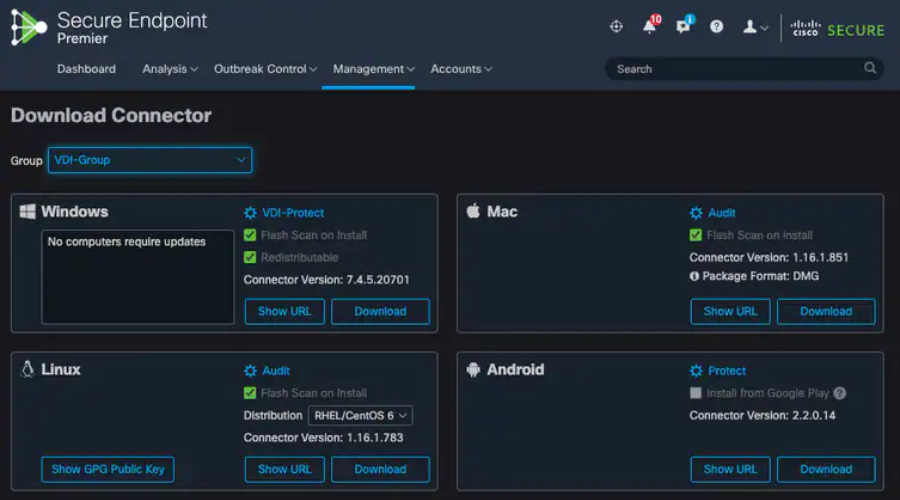This screenshot has width=900, height=500.
Task: Click Linux Download button
Action: [380, 469]
